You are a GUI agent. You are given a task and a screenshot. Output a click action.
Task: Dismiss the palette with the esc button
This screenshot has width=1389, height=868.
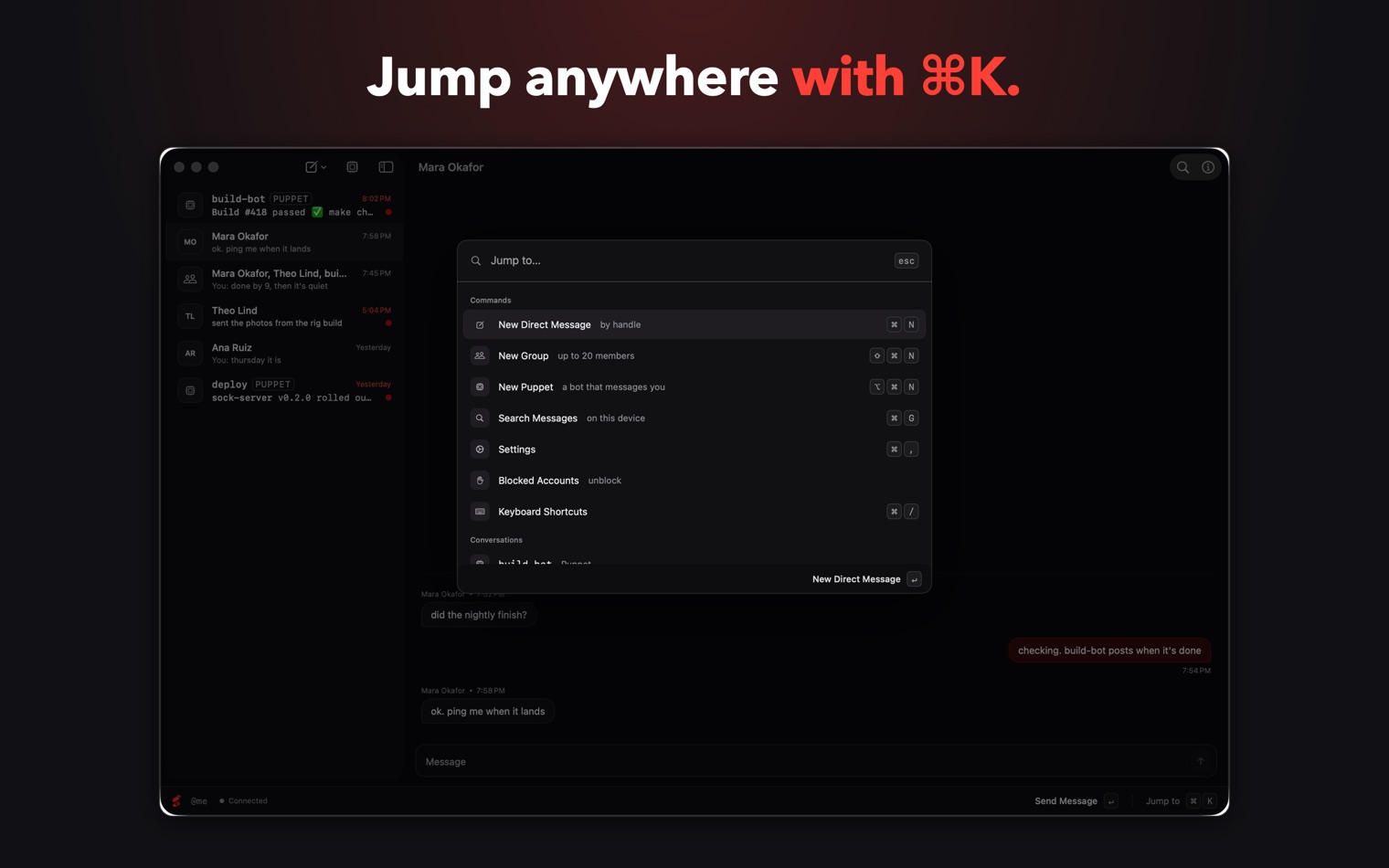click(x=906, y=260)
